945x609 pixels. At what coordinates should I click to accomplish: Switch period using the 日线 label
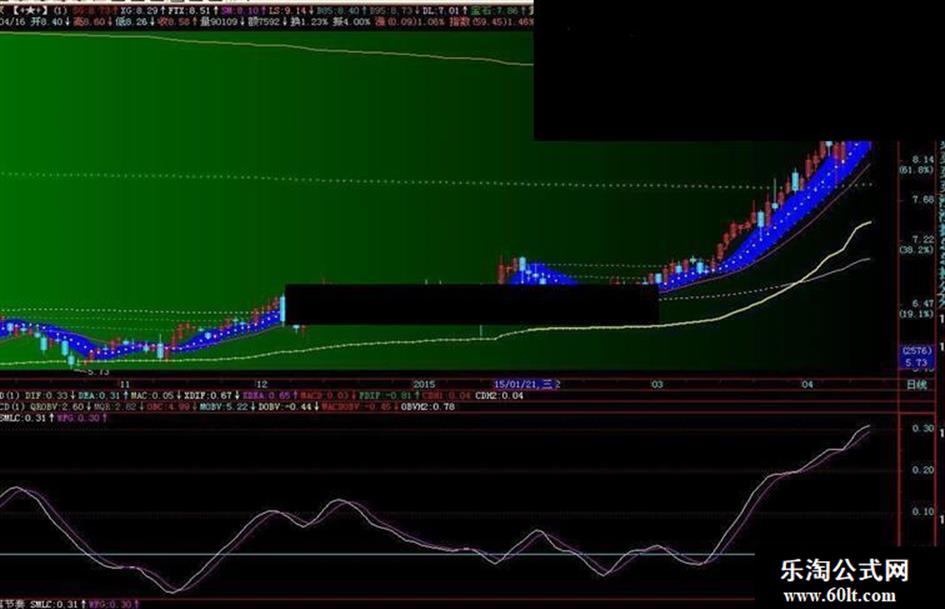tap(917, 385)
